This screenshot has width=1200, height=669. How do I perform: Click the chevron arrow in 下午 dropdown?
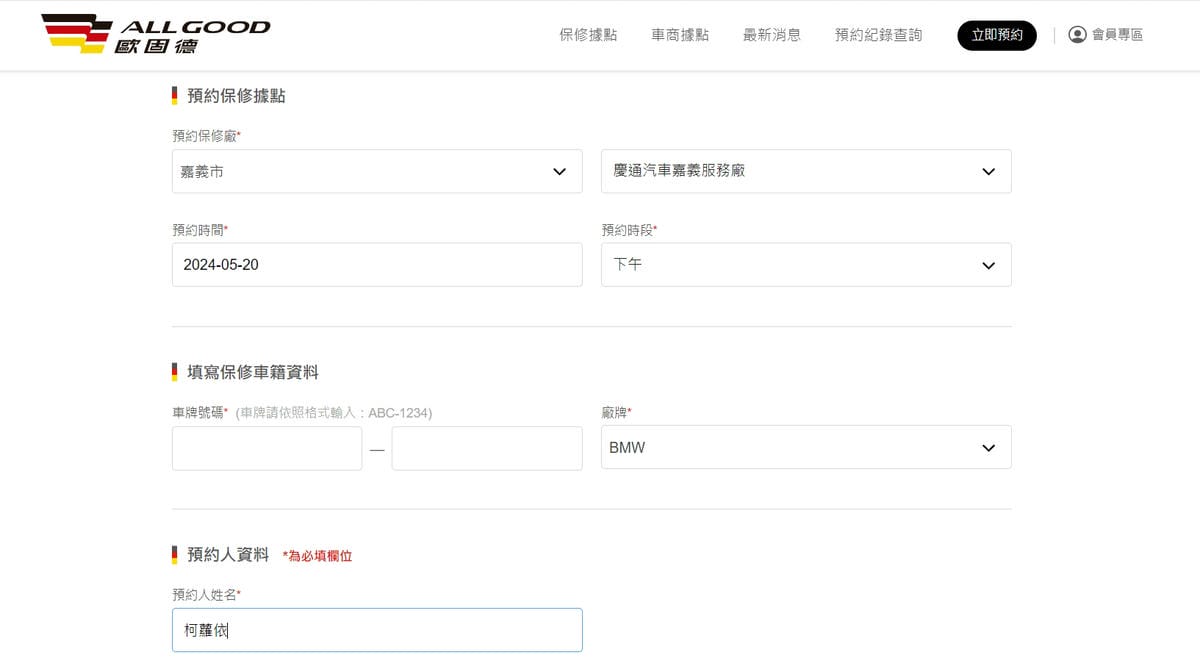988,266
